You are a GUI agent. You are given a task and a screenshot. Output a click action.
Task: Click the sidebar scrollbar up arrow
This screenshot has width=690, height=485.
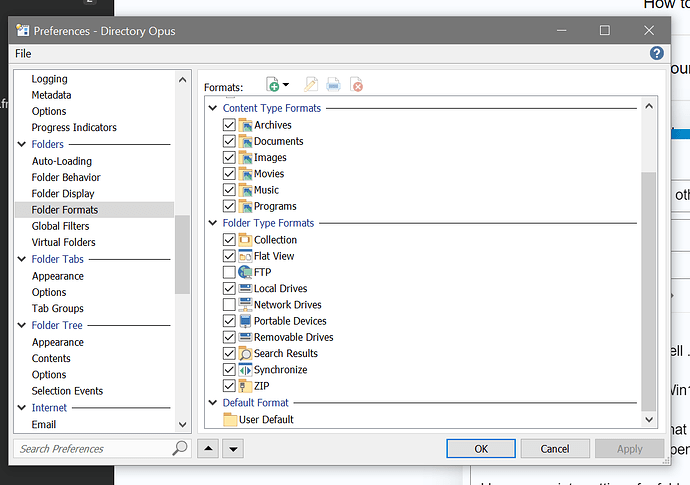click(183, 80)
